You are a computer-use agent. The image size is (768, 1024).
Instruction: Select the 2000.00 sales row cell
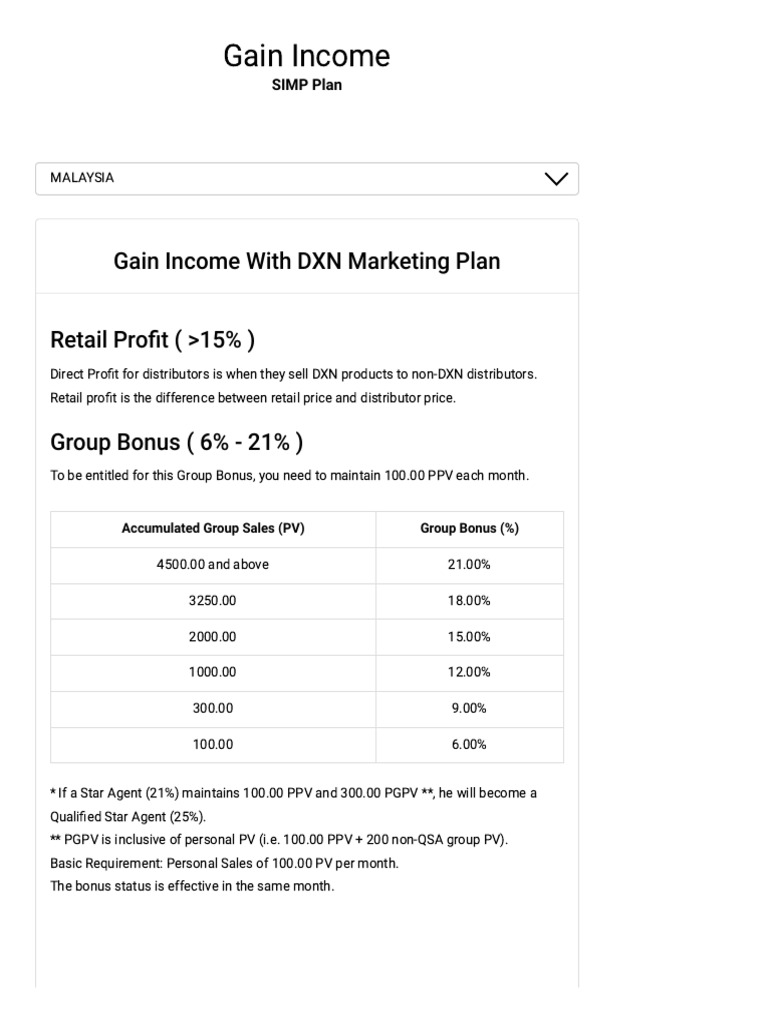[213, 637]
